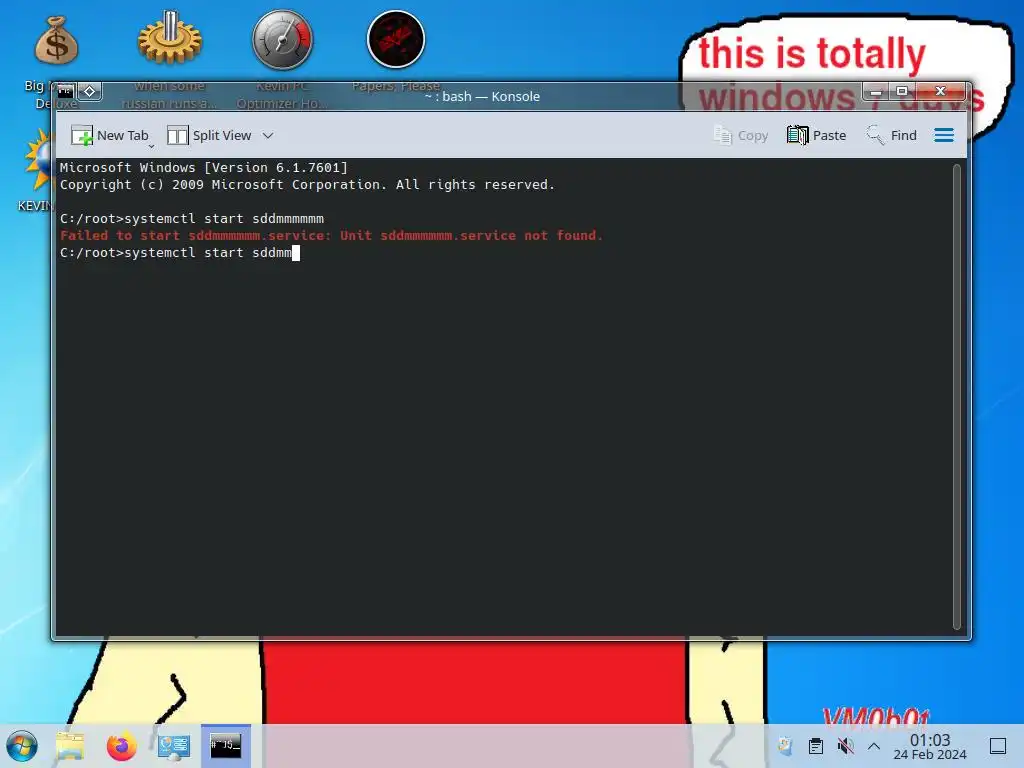Open the Konsole hamburger menu
Viewport: 1024px width, 768px height.
(x=944, y=135)
